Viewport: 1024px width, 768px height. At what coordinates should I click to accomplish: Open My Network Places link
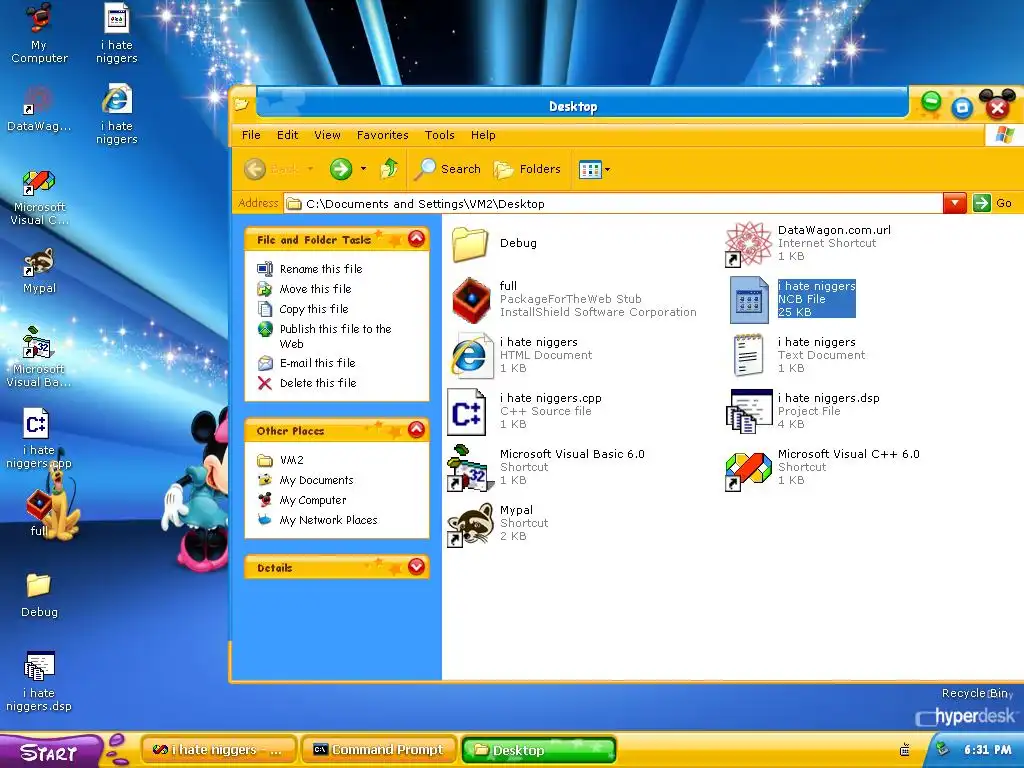[x=328, y=520]
